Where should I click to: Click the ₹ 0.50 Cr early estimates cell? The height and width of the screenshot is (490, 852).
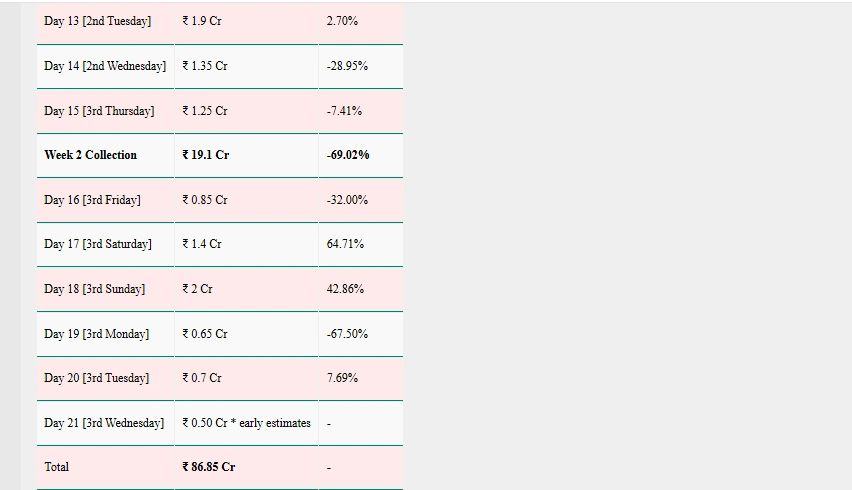[x=247, y=423]
